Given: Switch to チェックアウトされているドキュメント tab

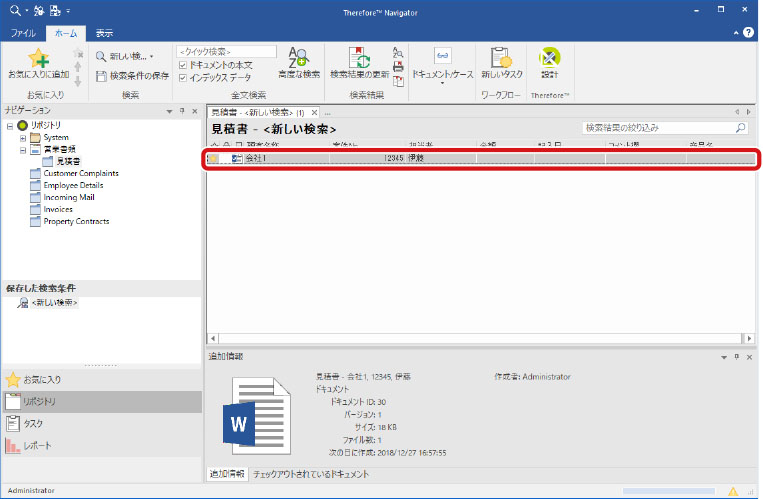Looking at the screenshot, I should pyautogui.click(x=311, y=473).
